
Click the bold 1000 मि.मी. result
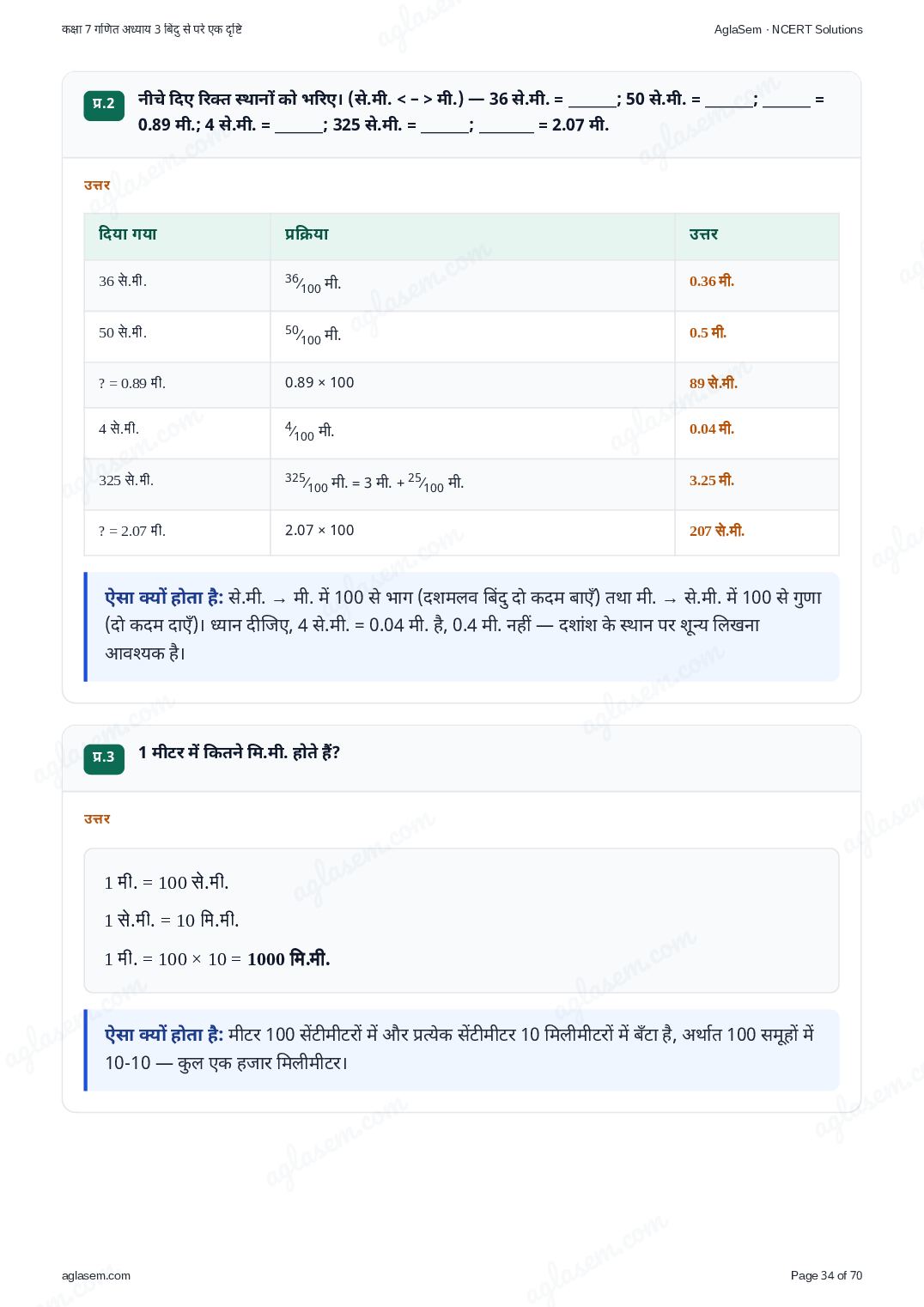click(x=289, y=959)
